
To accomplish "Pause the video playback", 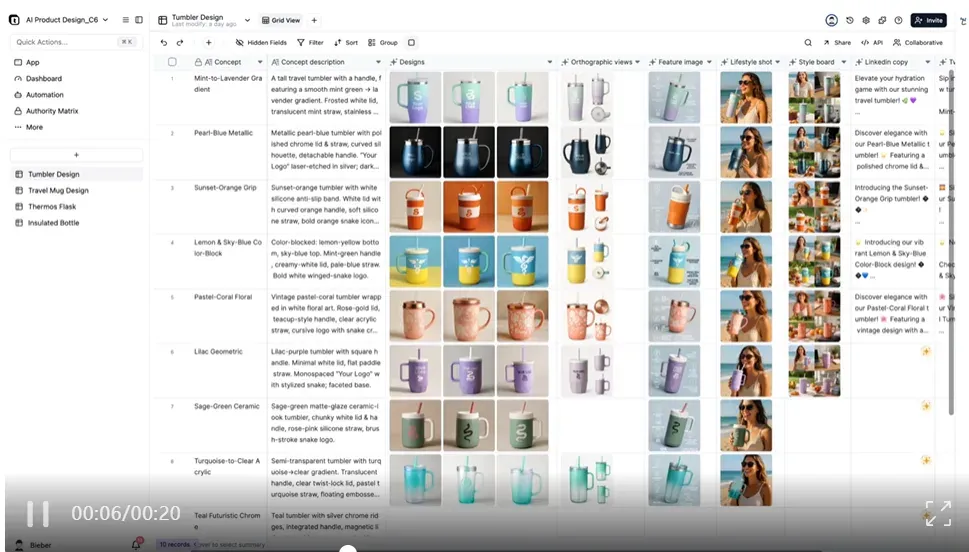I will (38, 513).
